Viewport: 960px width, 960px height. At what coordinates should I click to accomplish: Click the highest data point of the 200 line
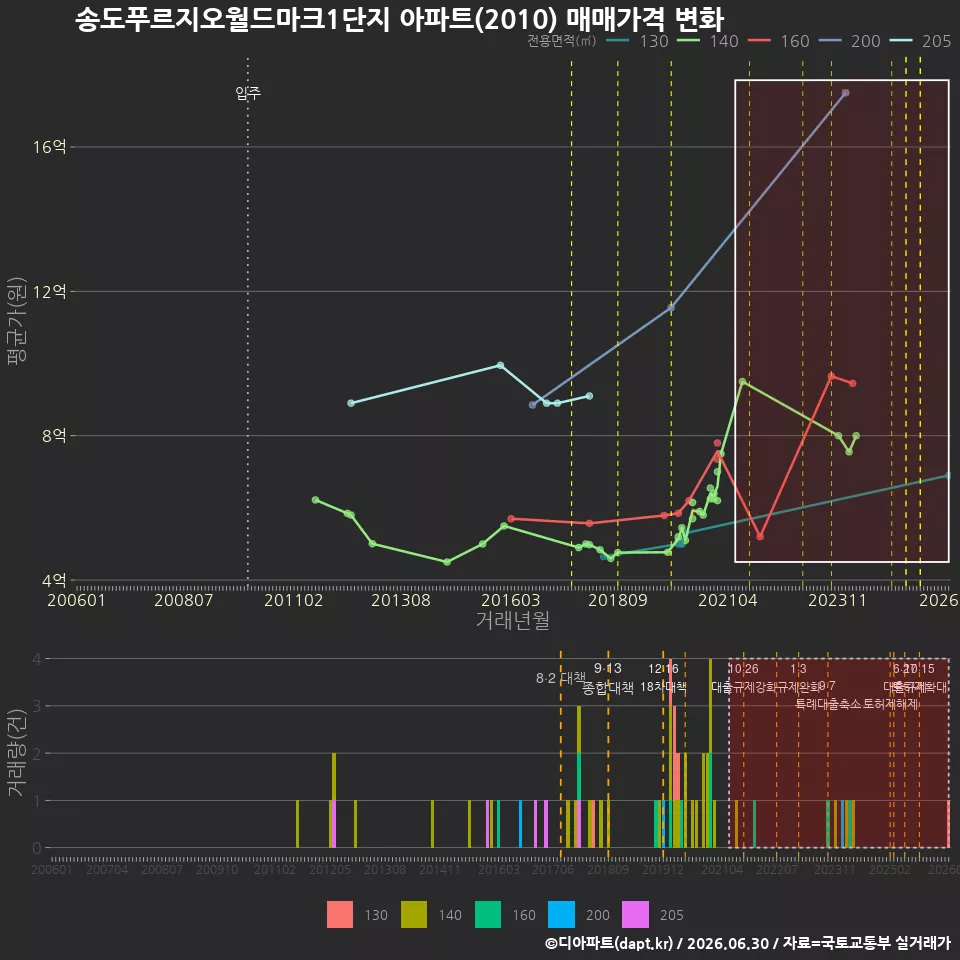(x=846, y=93)
